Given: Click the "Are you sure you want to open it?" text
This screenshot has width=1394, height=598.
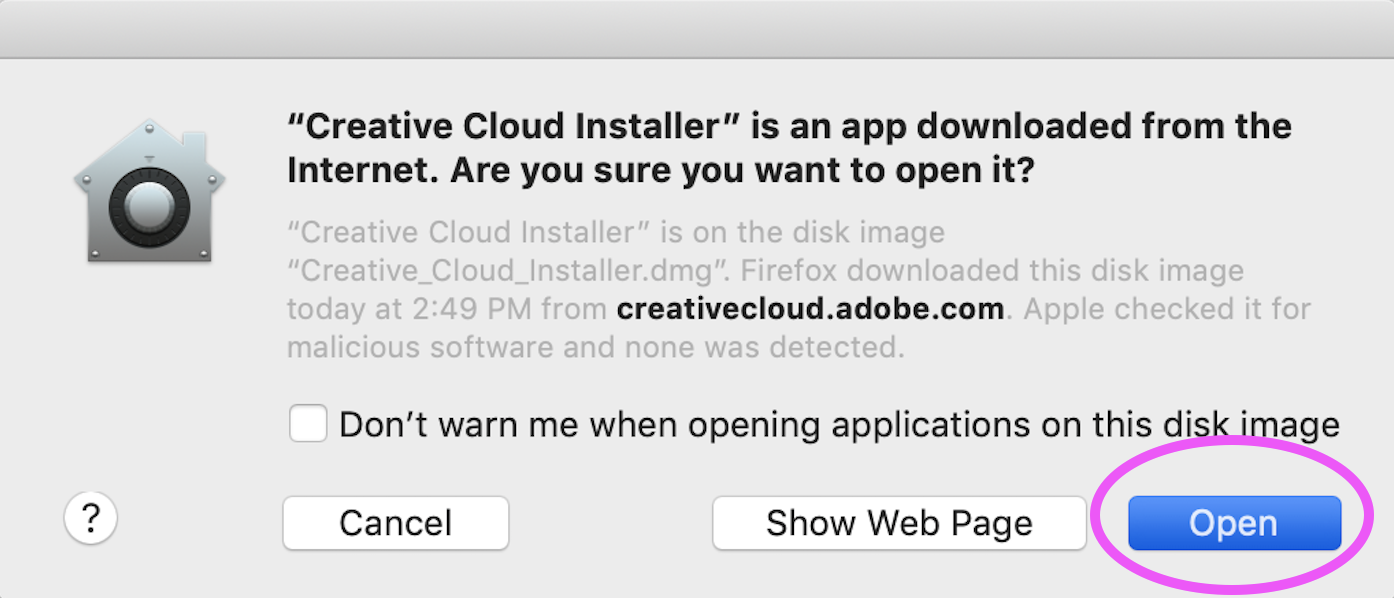Looking at the screenshot, I should pyautogui.click(x=742, y=171).
